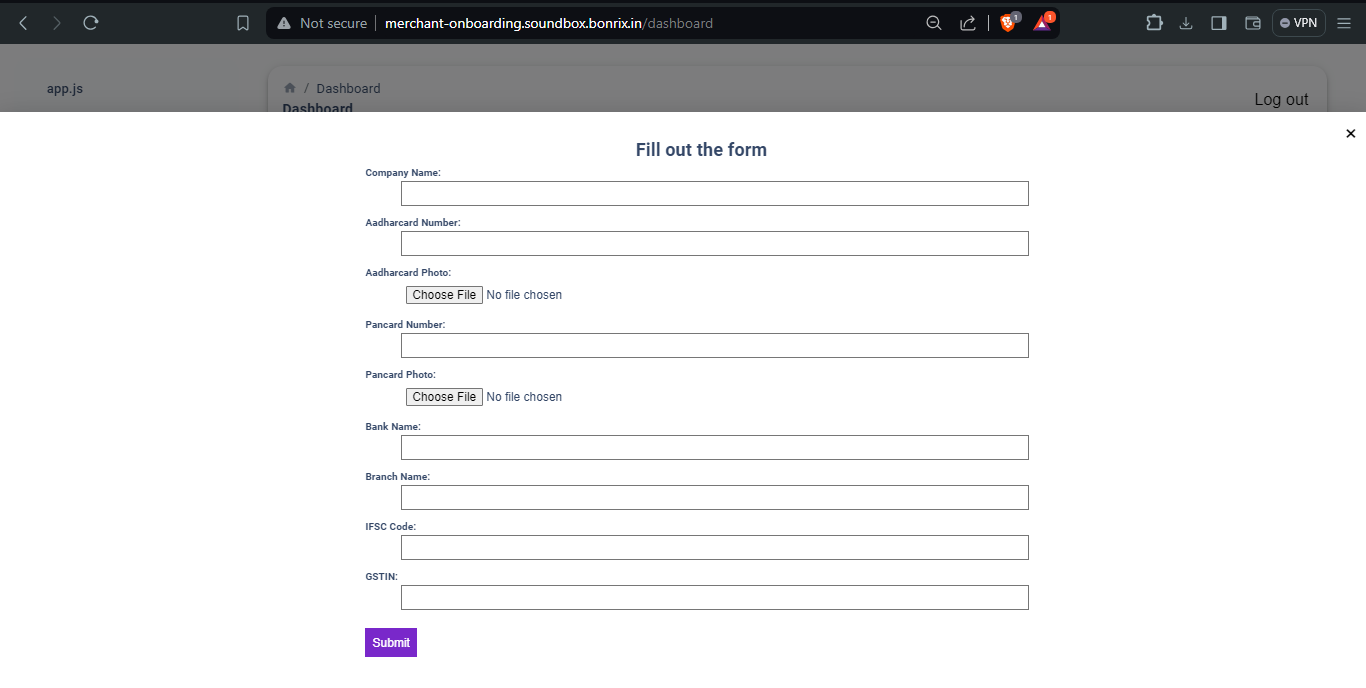Screen dimensions: 1366x688
Task: Click the back navigation arrow
Action: [x=22, y=22]
